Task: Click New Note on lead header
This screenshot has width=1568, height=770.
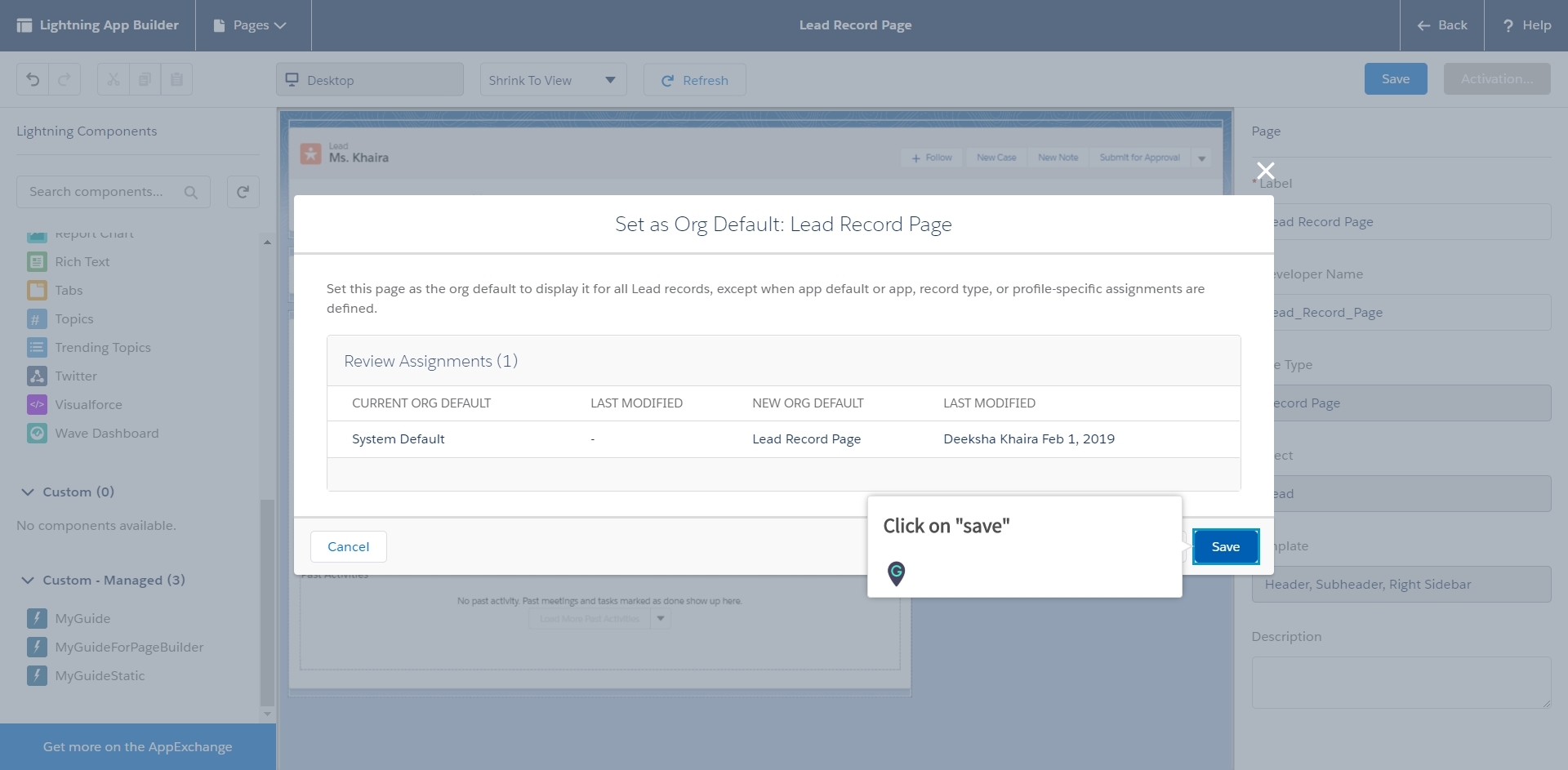Action: click(1058, 158)
